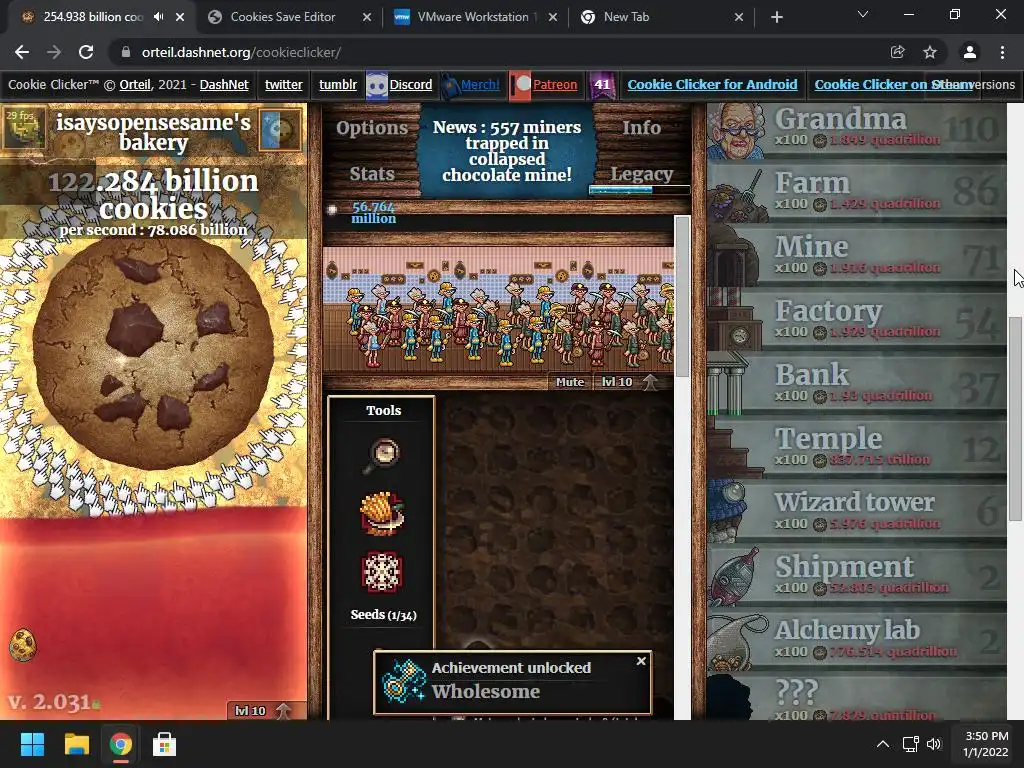Open the Discord link
1024x768 pixels.
(x=410, y=84)
